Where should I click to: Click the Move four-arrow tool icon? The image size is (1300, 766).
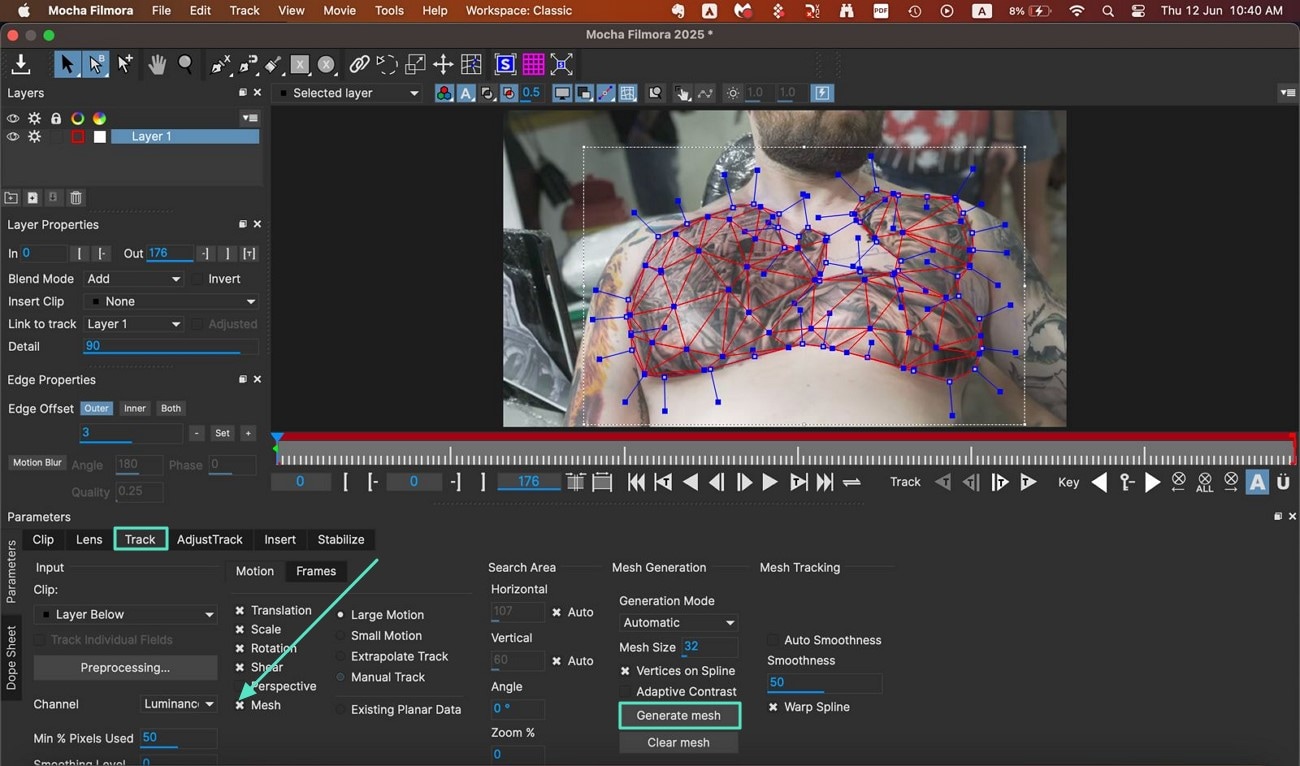coord(443,65)
